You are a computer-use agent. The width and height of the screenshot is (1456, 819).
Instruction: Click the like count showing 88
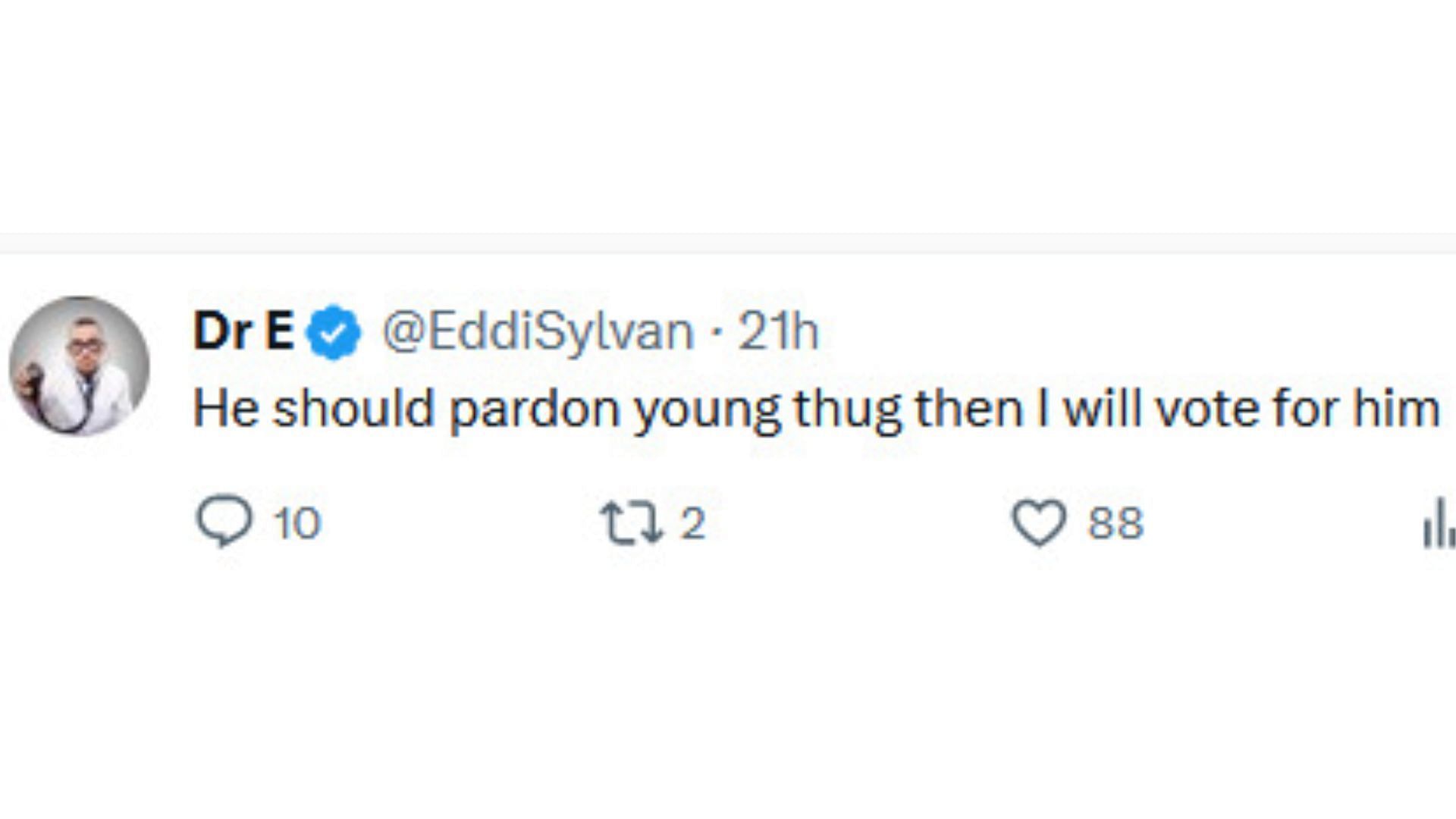[x=1116, y=523]
